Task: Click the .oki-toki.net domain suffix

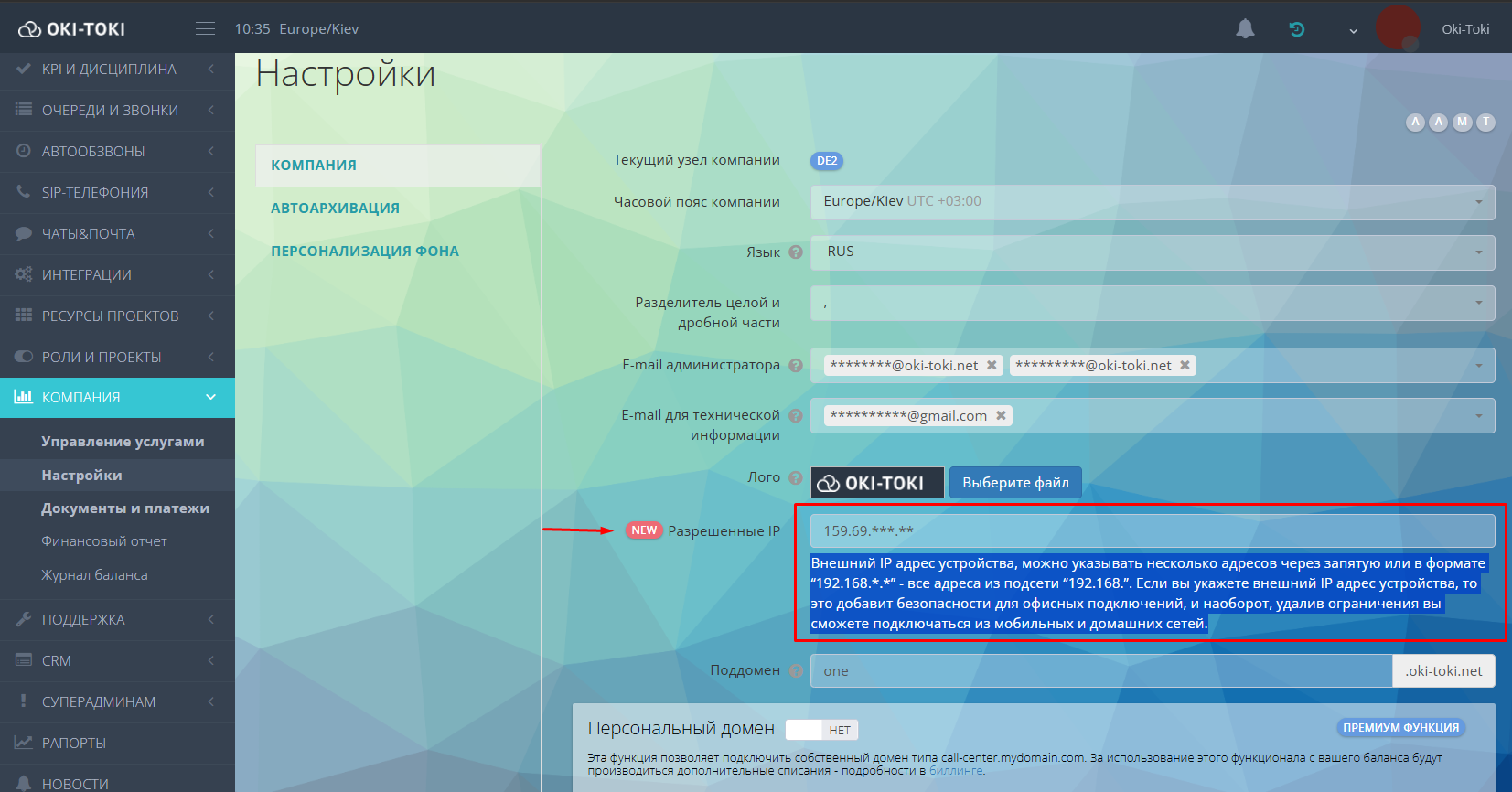Action: tap(1444, 671)
